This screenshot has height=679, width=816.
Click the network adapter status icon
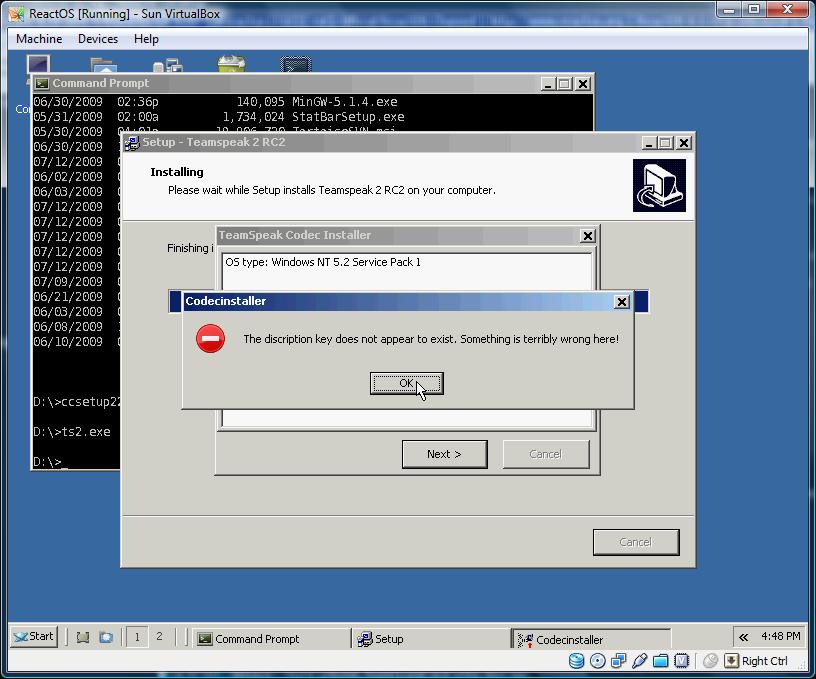click(x=619, y=661)
